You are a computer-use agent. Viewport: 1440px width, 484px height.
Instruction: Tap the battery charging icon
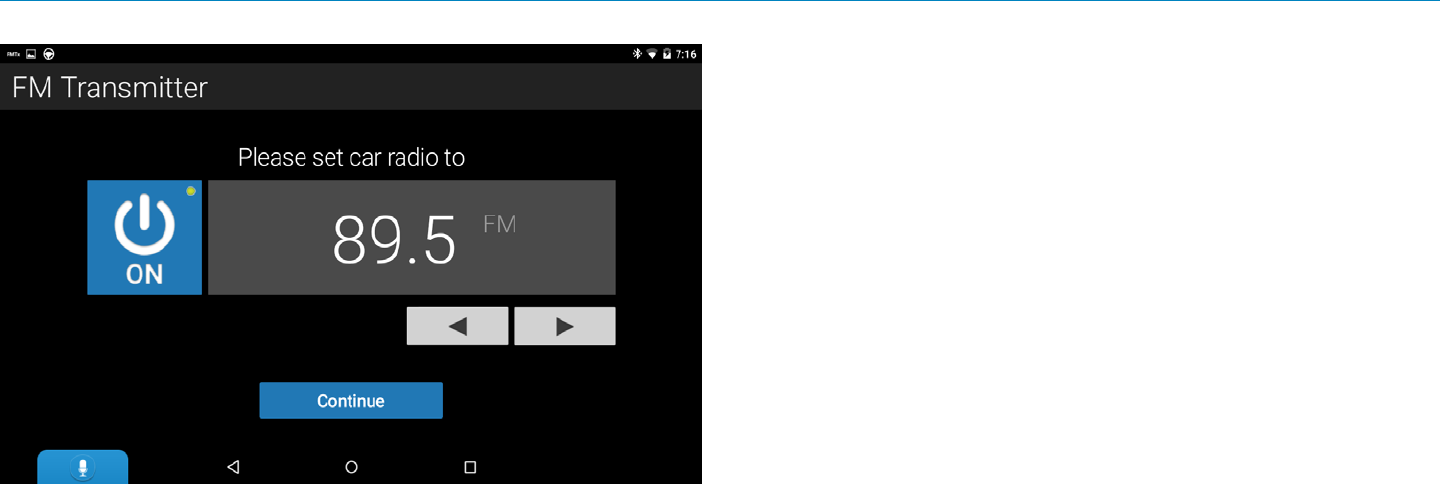tap(667, 54)
